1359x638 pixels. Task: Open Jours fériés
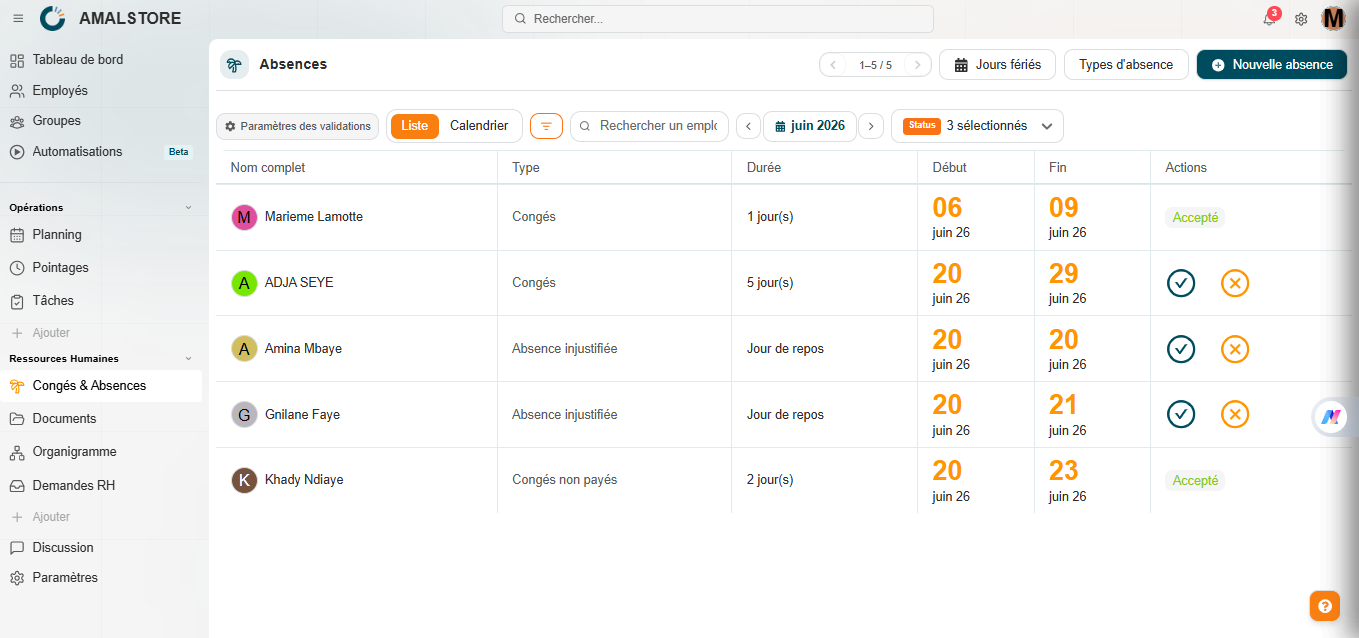[997, 65]
